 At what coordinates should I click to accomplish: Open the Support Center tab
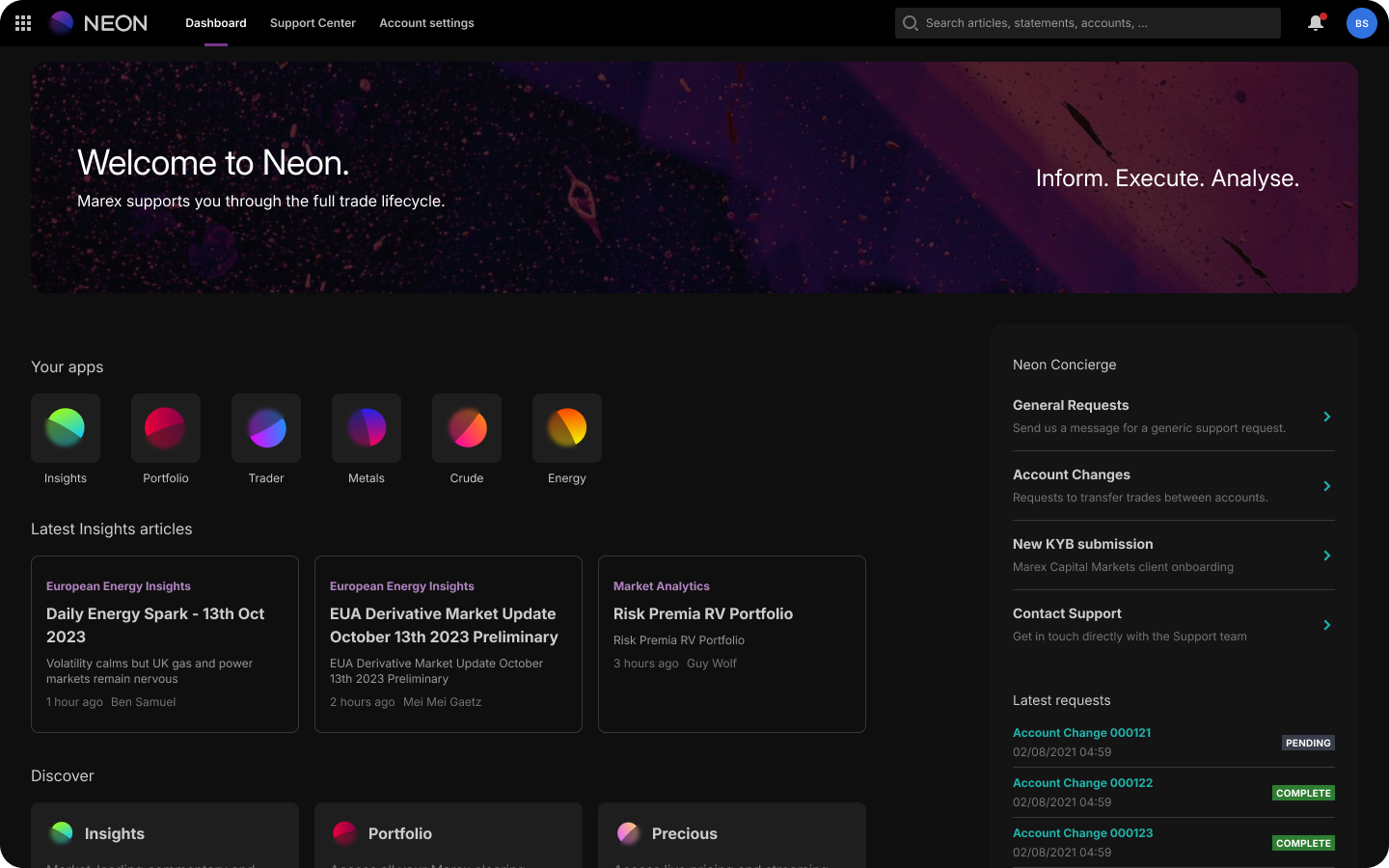point(313,23)
